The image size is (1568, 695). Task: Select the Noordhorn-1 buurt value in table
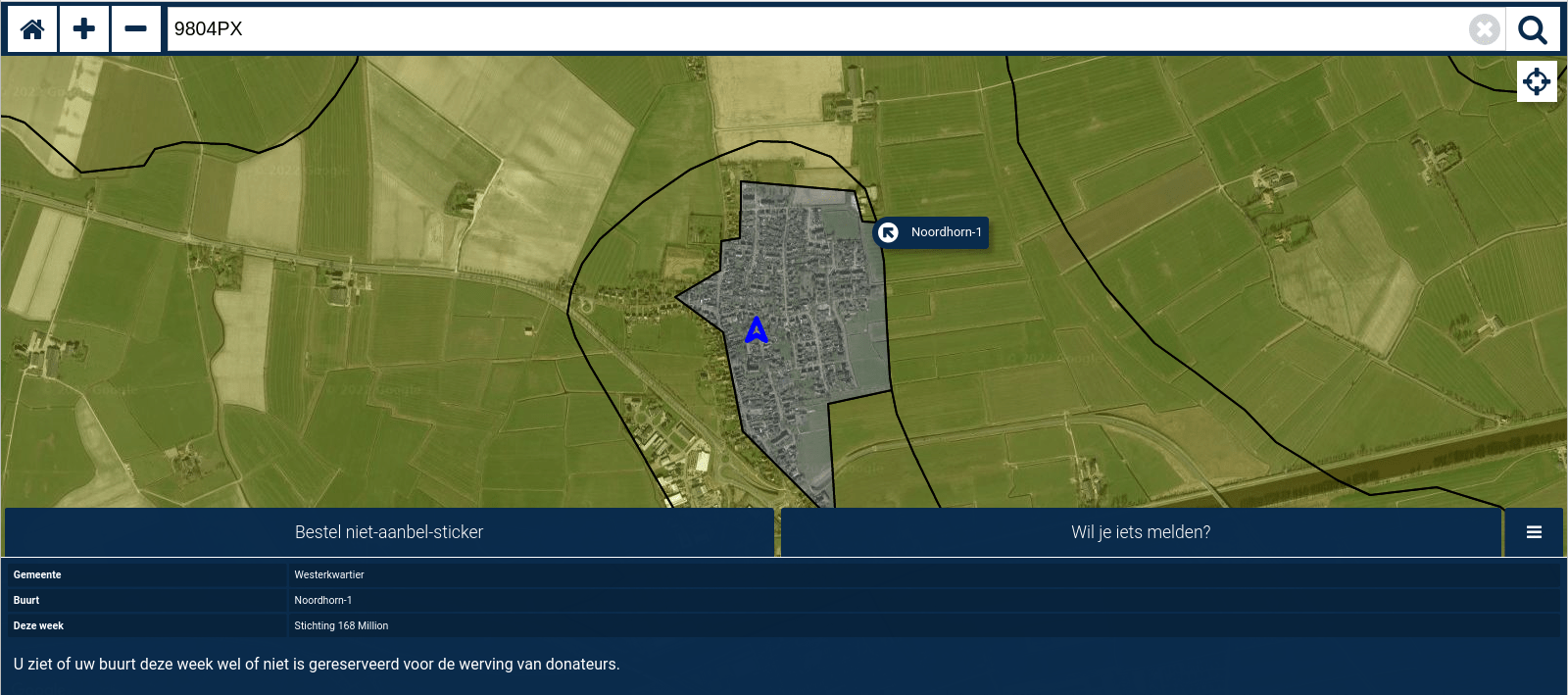point(323,601)
